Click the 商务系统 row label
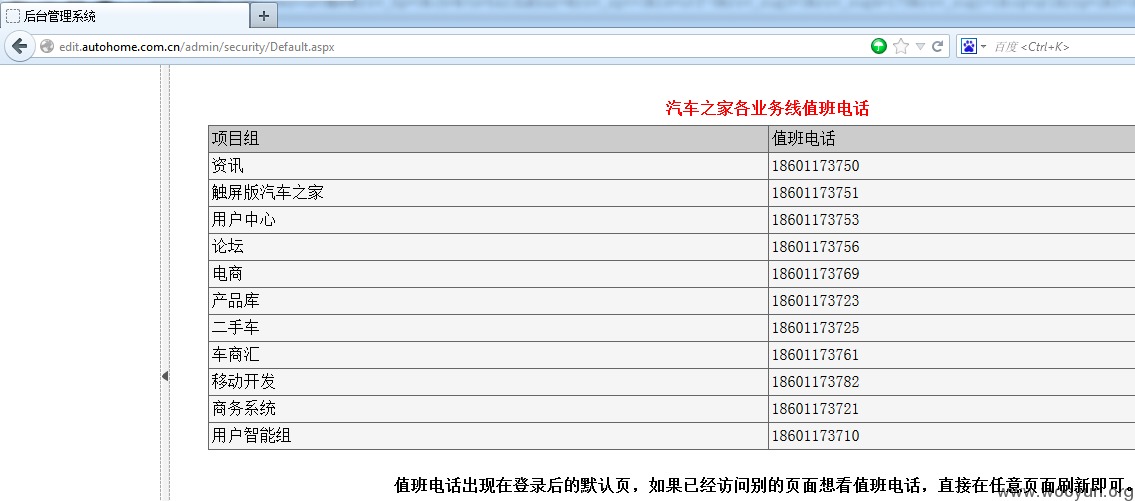The image size is (1135, 501). (243, 409)
